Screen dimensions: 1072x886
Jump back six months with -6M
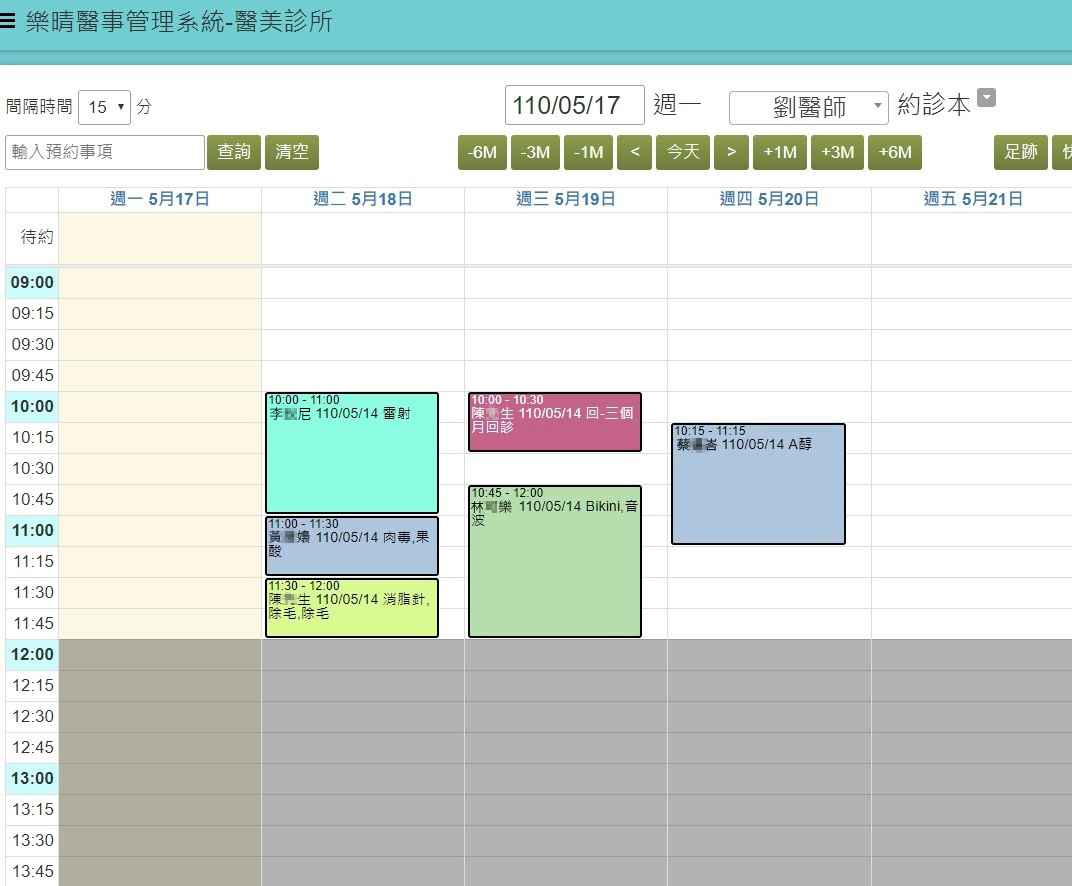483,152
